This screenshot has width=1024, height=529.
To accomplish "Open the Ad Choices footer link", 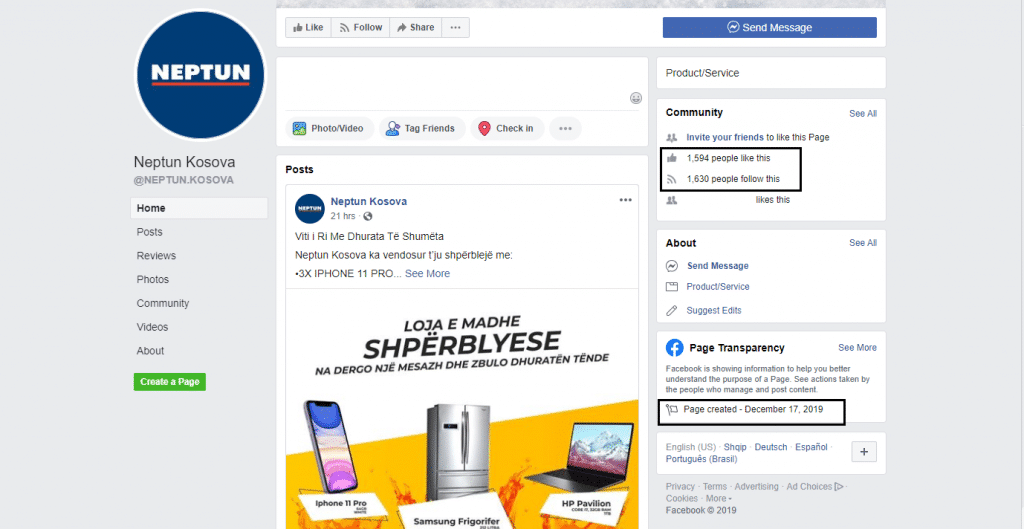I will coord(814,487).
